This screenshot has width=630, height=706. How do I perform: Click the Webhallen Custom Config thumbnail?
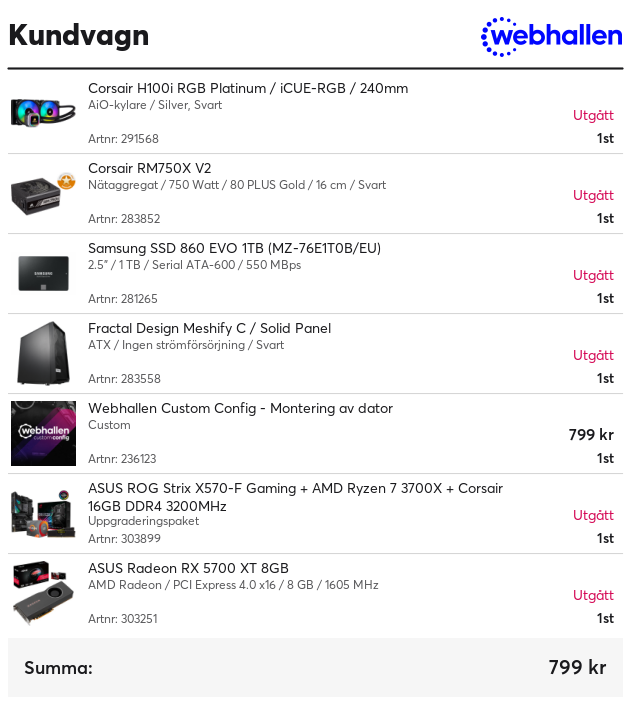click(43, 433)
